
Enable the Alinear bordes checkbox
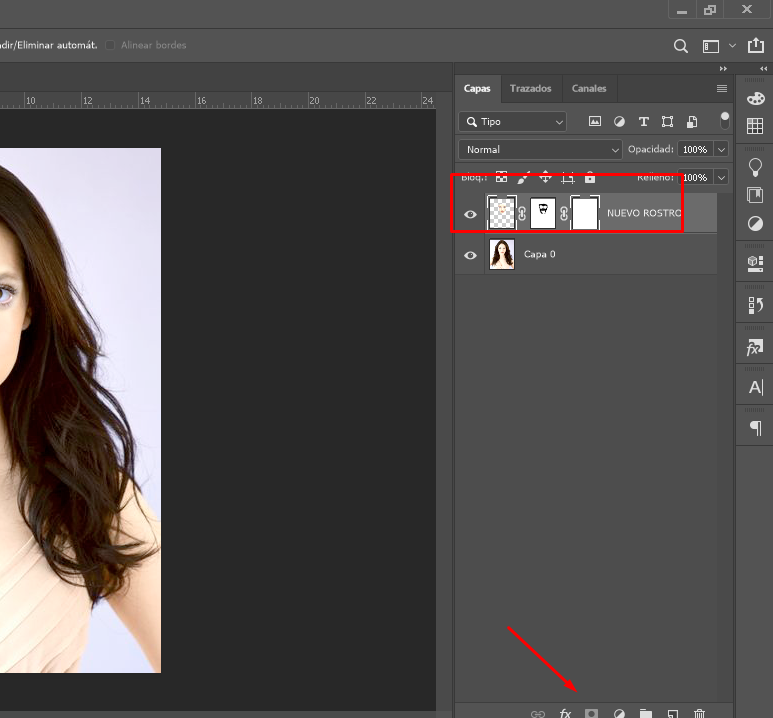[x=111, y=45]
